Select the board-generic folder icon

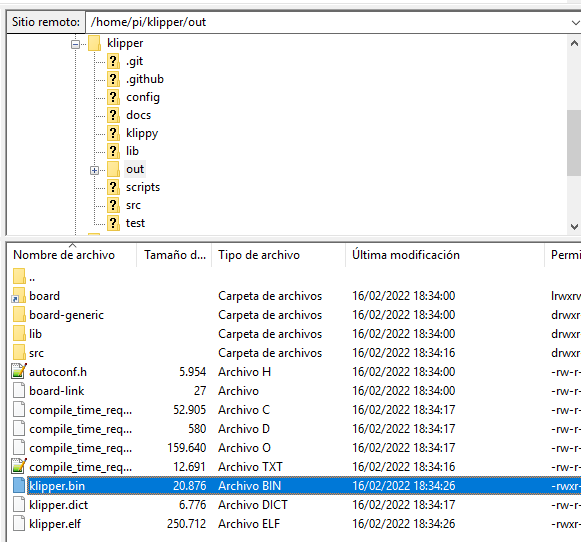click(x=19, y=315)
